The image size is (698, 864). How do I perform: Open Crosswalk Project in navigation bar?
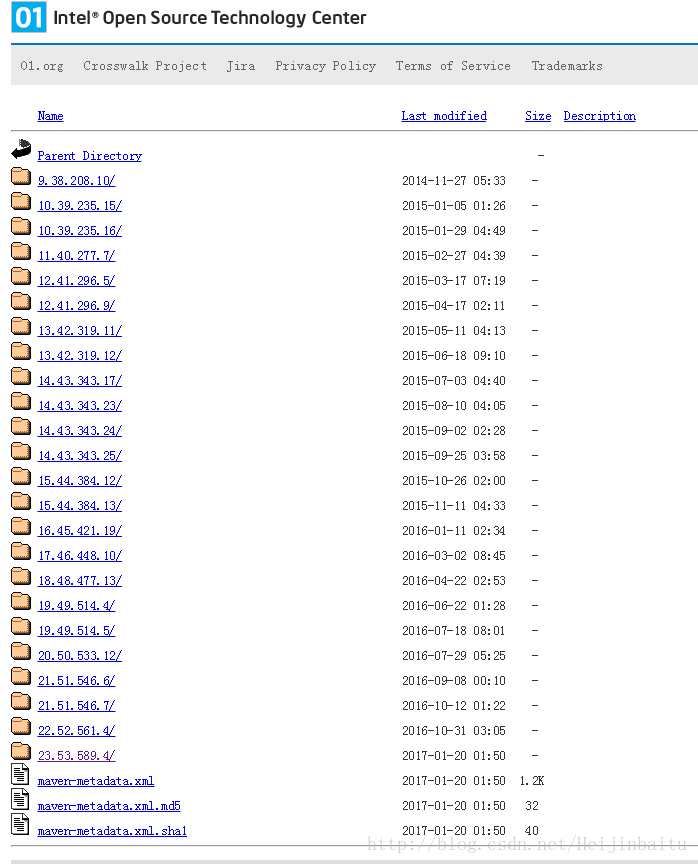[145, 66]
